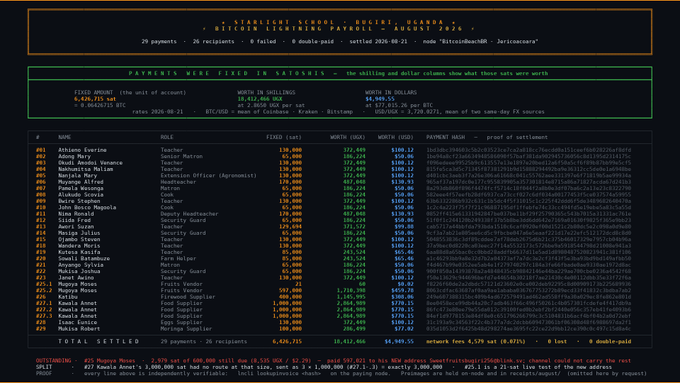This screenshot has width=680, height=383.
Task: Click the NAME column header
Action: 65,137
